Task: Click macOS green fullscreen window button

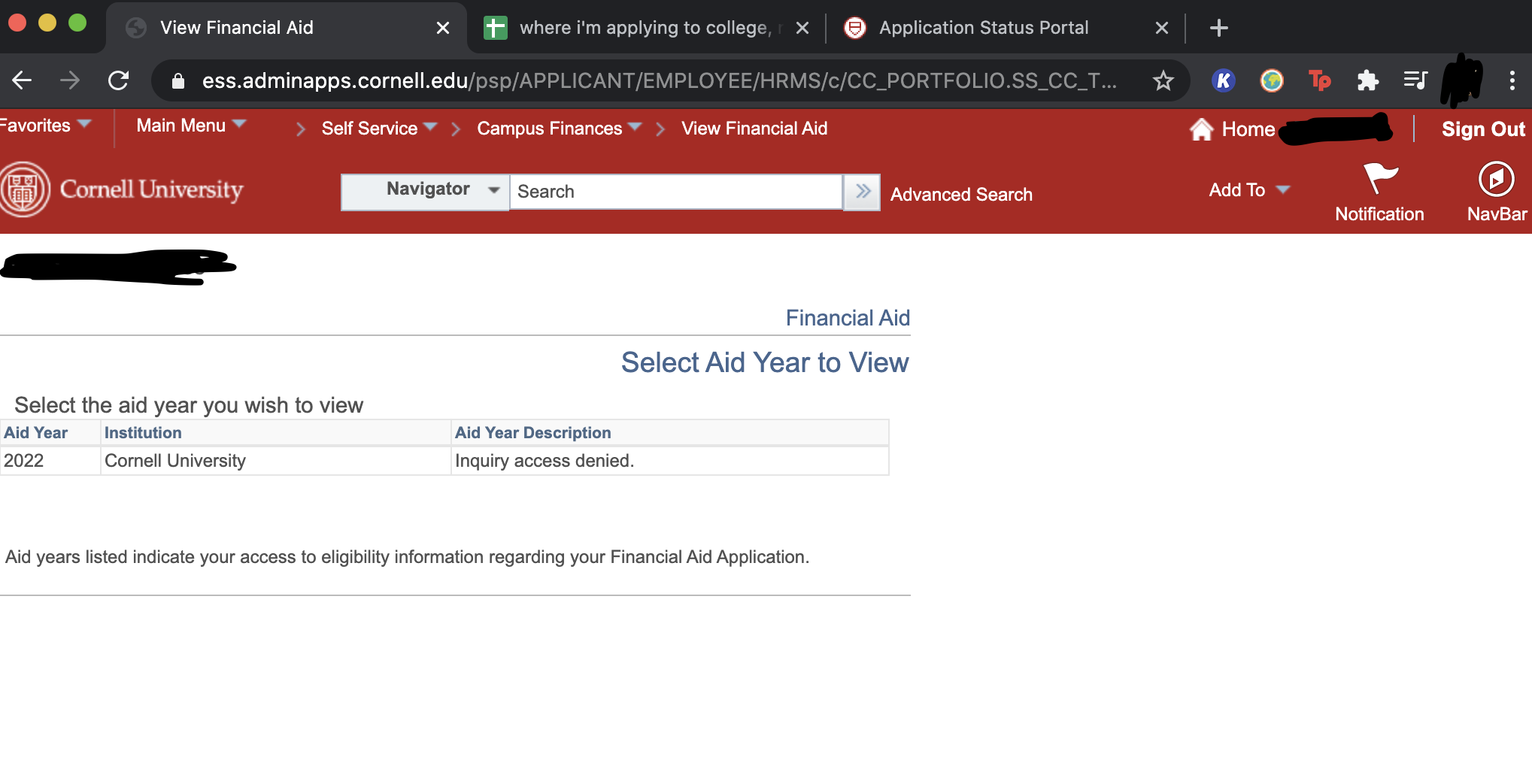Action: [x=77, y=23]
